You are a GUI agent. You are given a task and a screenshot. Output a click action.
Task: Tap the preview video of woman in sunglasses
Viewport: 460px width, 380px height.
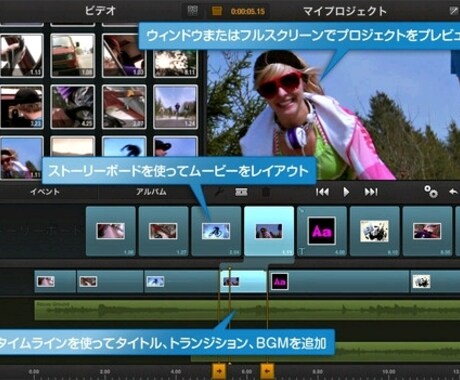coord(333,115)
